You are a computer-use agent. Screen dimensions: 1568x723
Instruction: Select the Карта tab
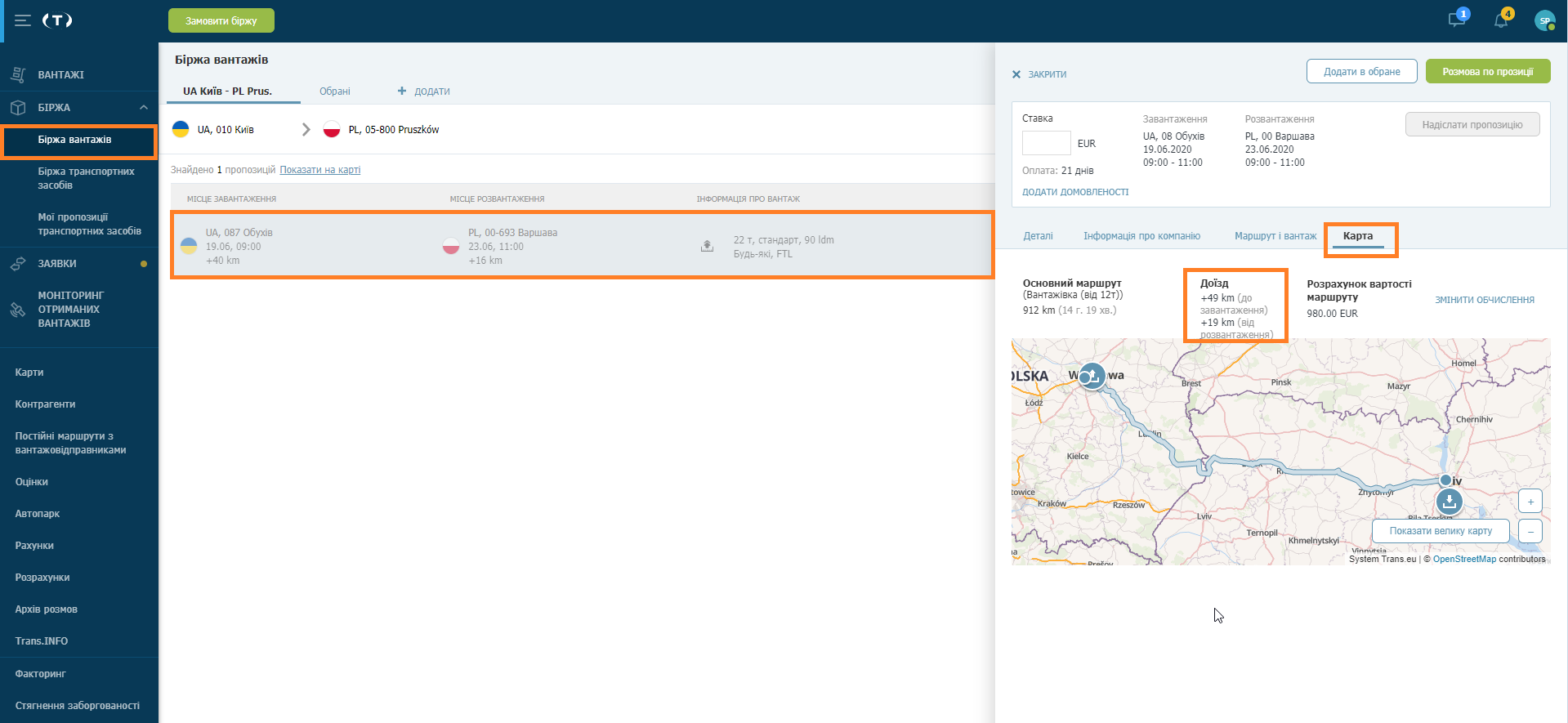pos(1358,236)
